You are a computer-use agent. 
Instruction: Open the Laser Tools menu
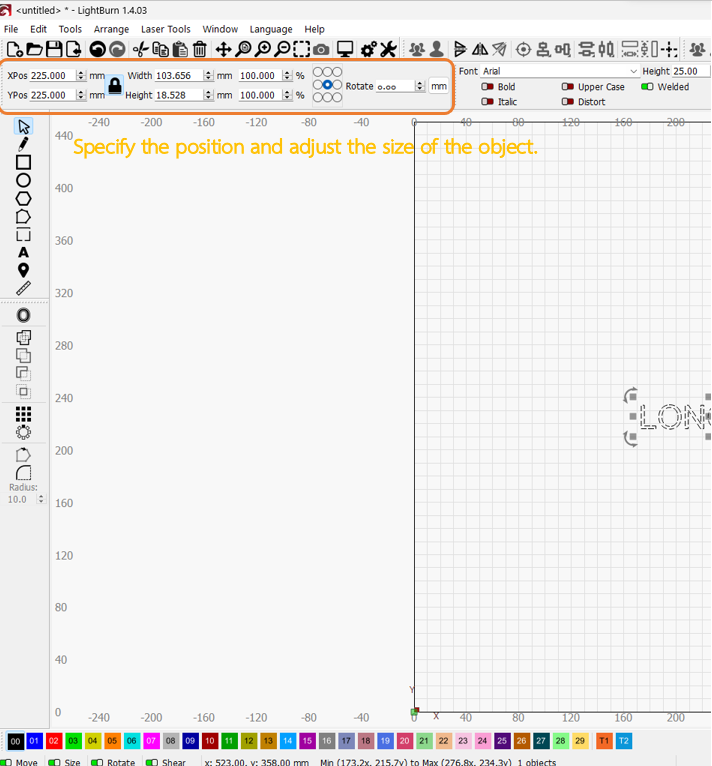[166, 29]
